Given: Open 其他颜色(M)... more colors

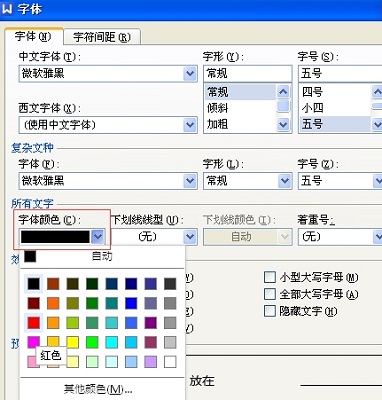Looking at the screenshot, I should tap(98, 389).
